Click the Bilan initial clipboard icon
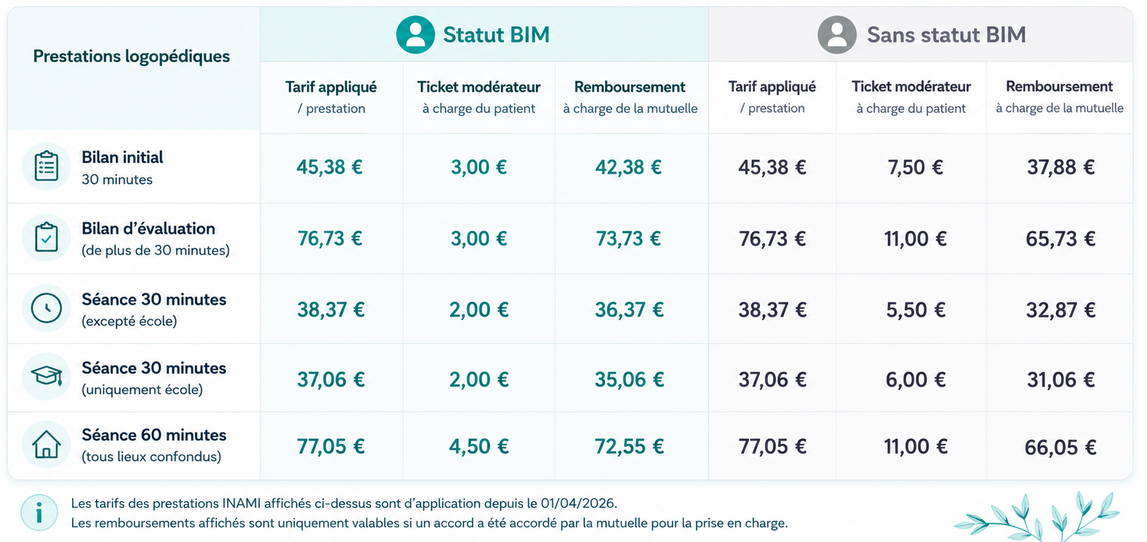Screen dimensions: 1147x542 (x=47, y=167)
